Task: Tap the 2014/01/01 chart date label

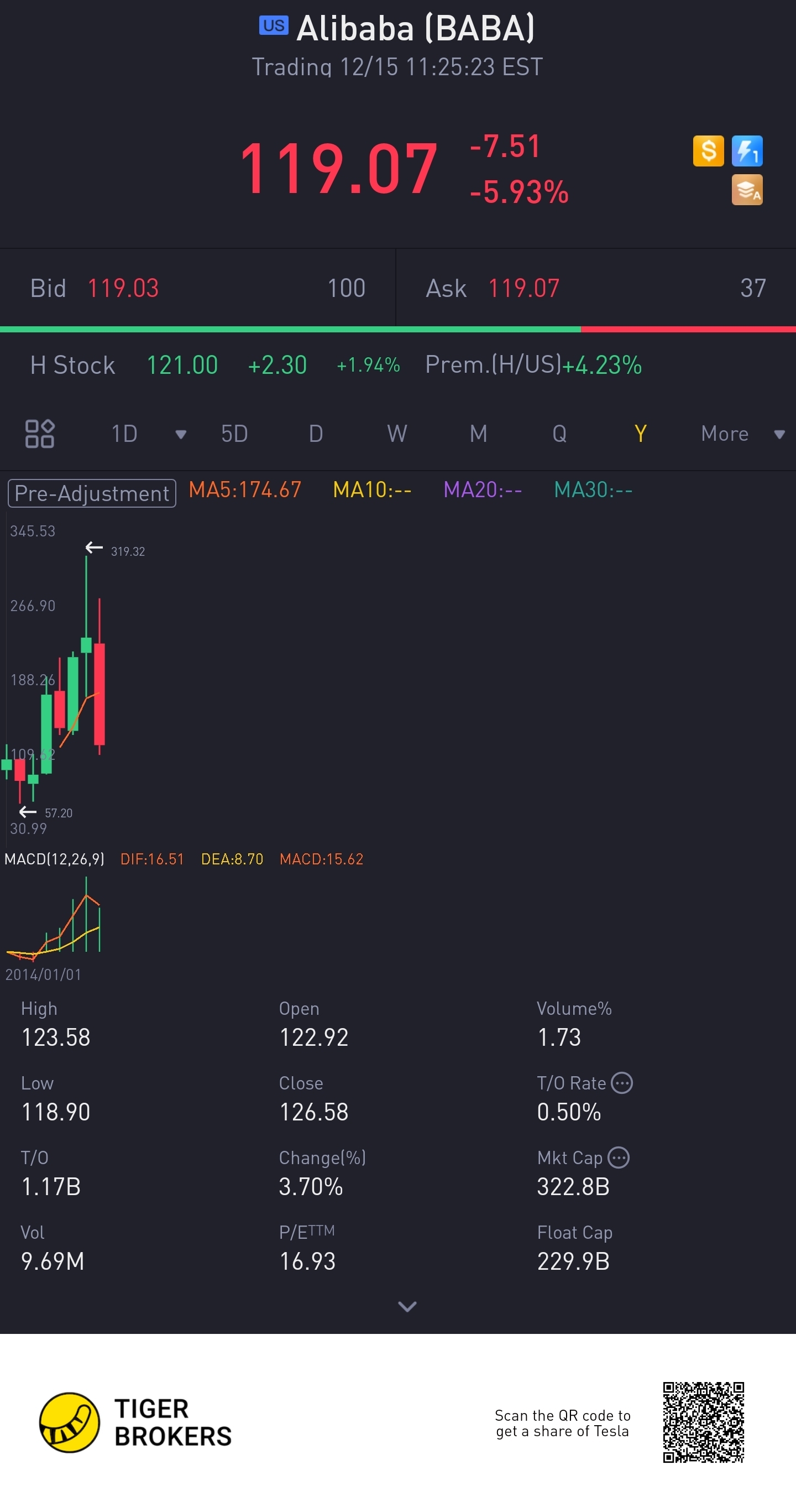Action: (44, 975)
